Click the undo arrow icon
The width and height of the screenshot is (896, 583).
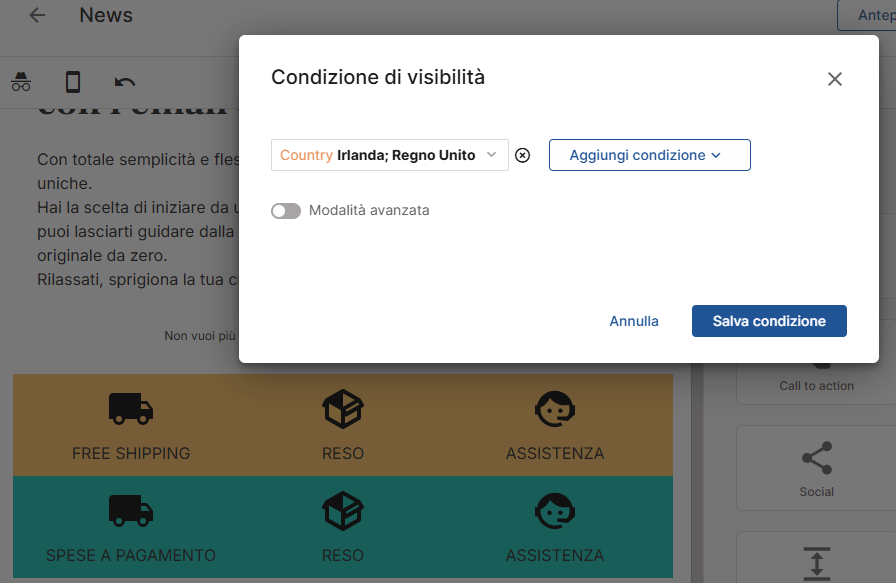(125, 82)
